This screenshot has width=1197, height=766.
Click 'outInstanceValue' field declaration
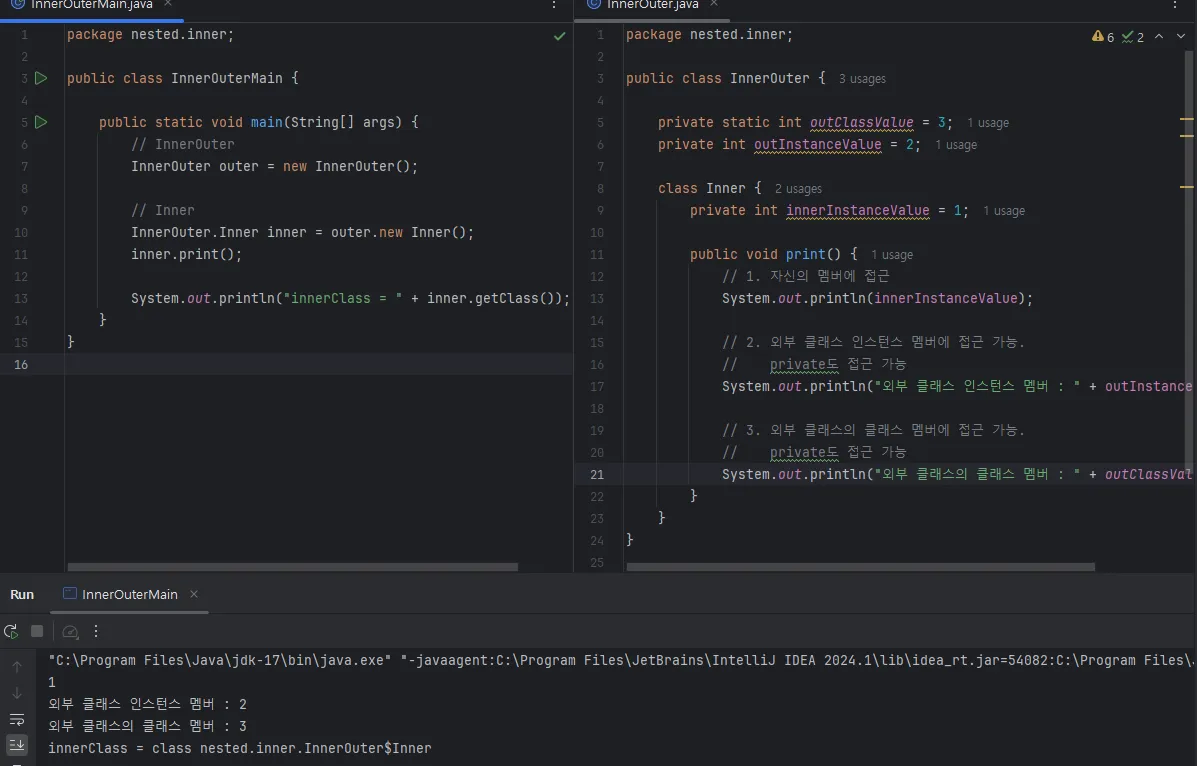818,144
